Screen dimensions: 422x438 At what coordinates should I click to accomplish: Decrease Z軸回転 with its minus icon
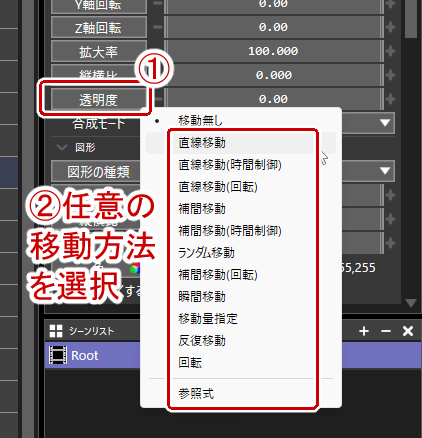158,27
